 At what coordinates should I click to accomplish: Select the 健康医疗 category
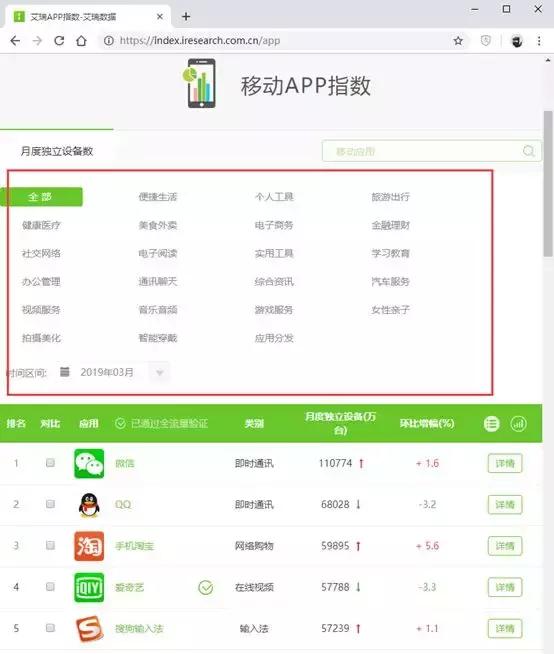[41, 226]
